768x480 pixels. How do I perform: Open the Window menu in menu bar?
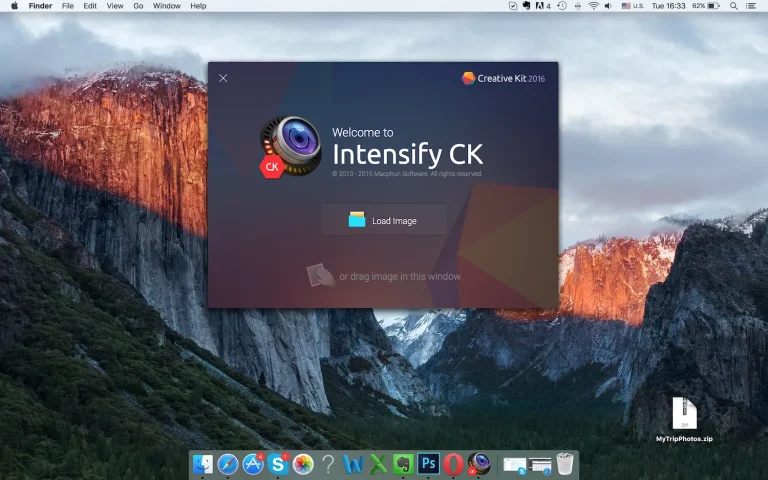coord(167,6)
